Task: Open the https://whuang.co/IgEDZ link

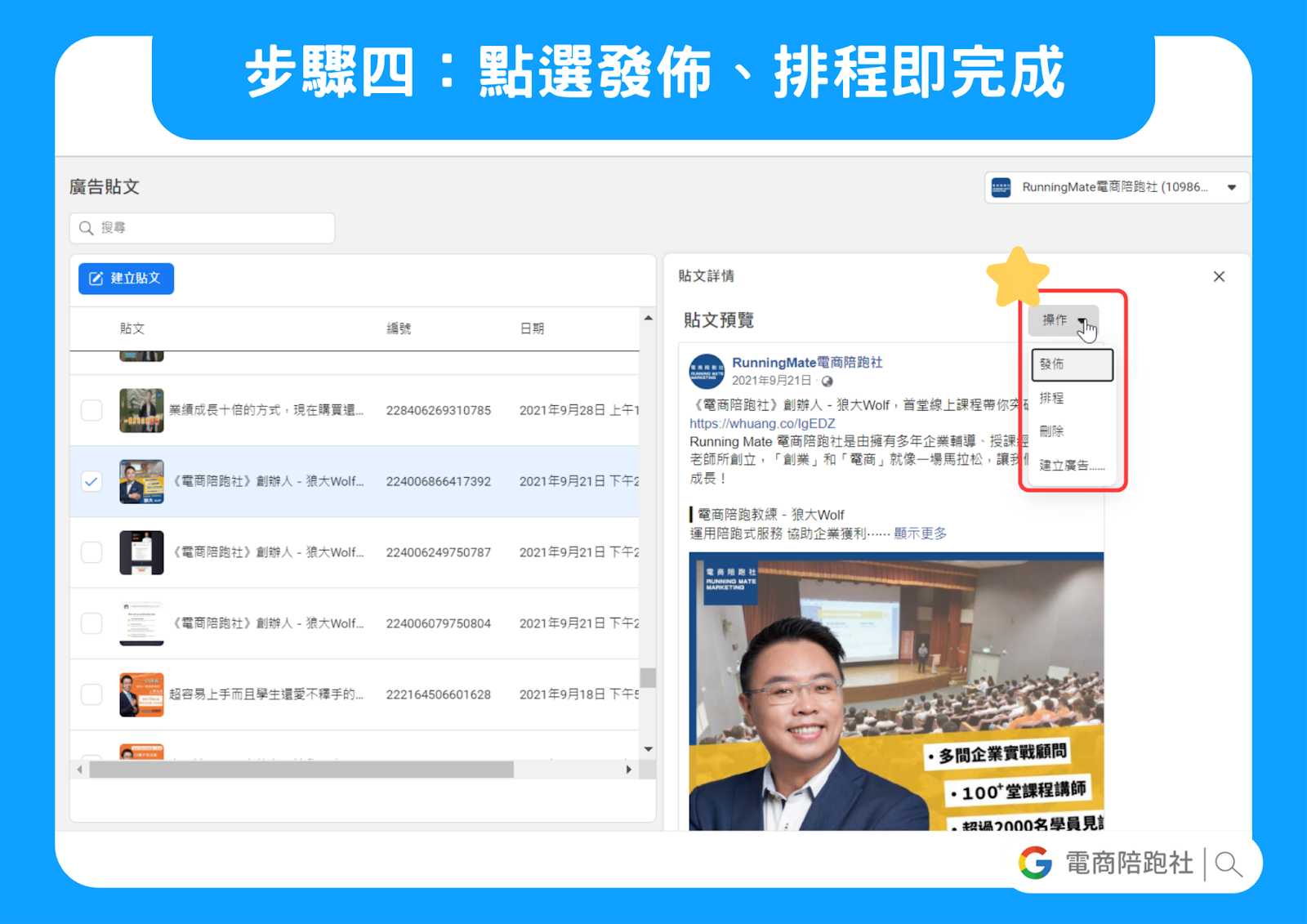Action: (762, 423)
